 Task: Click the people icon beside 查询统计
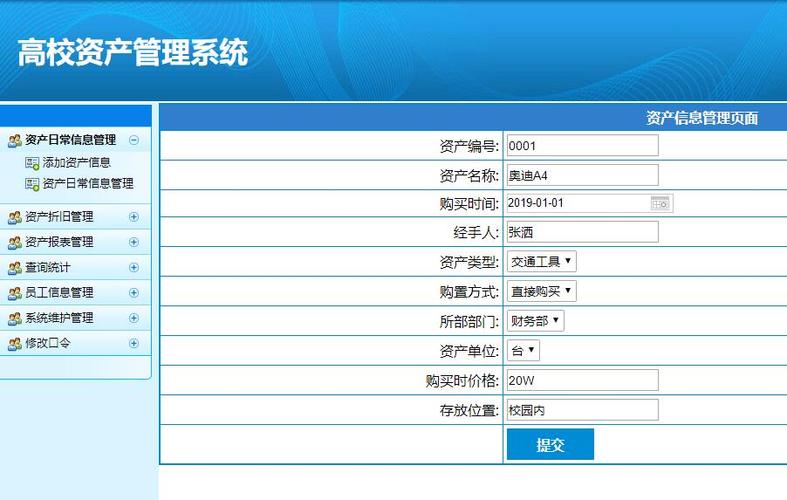click(15, 268)
